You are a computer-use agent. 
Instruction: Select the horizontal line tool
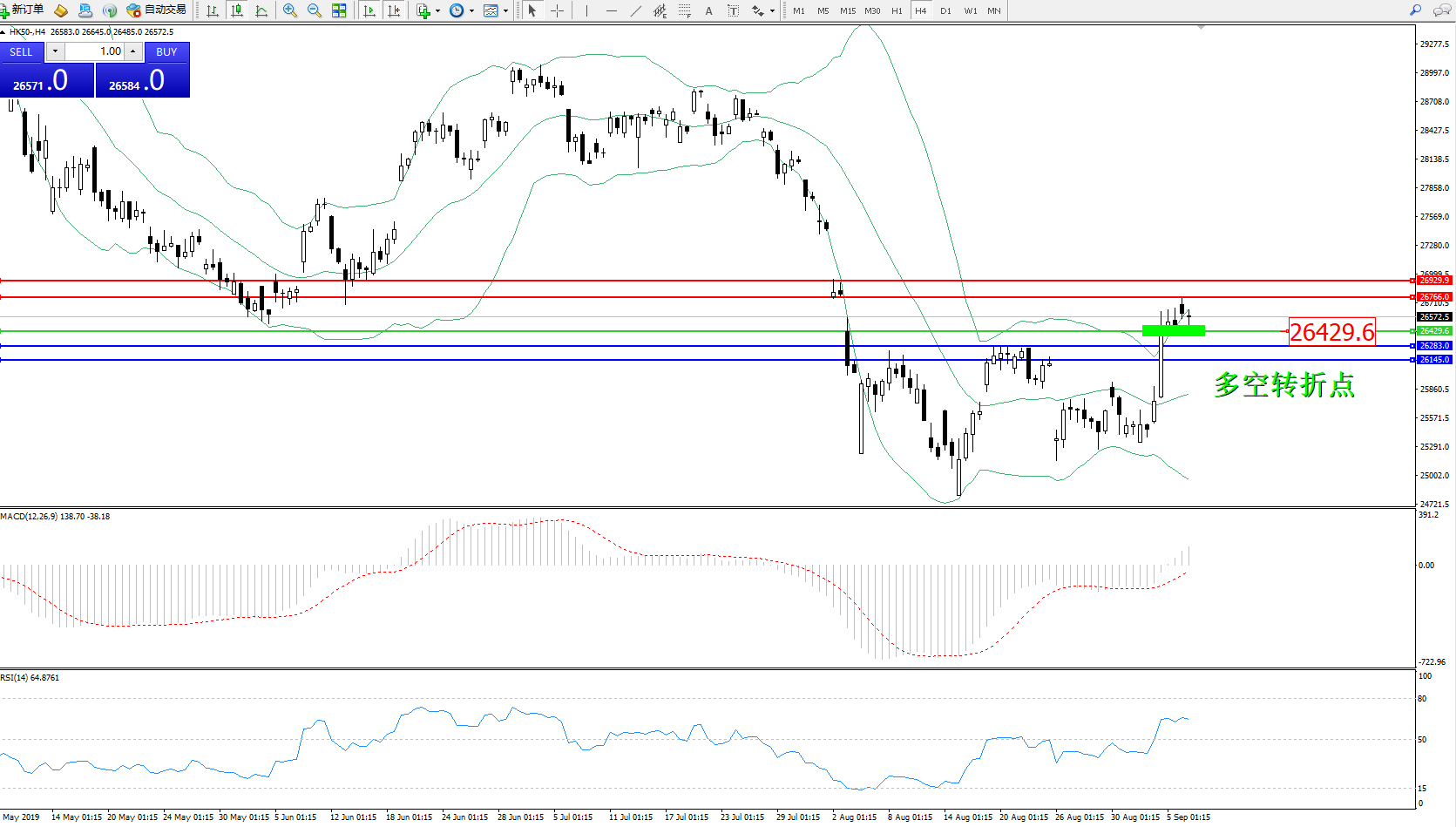(x=612, y=10)
